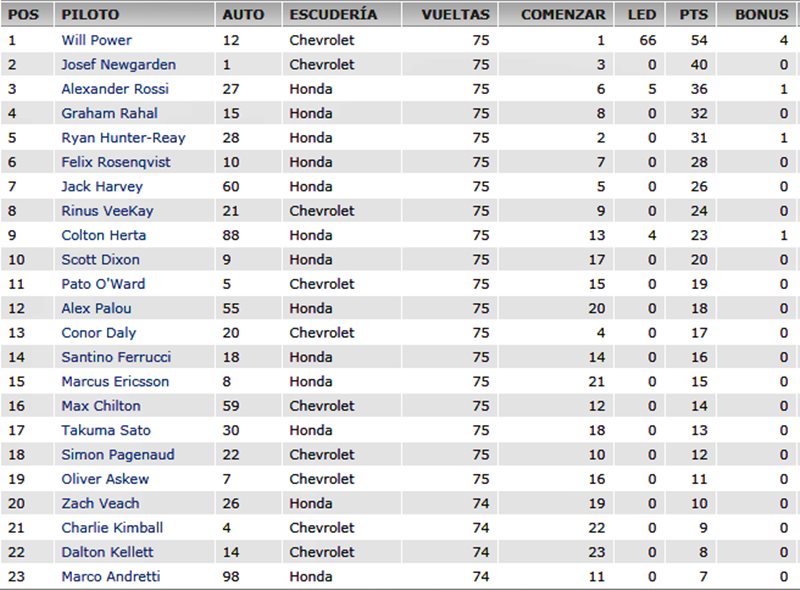This screenshot has height=590, width=800.
Task: Click the Pato O'Ward link
Action: click(103, 284)
